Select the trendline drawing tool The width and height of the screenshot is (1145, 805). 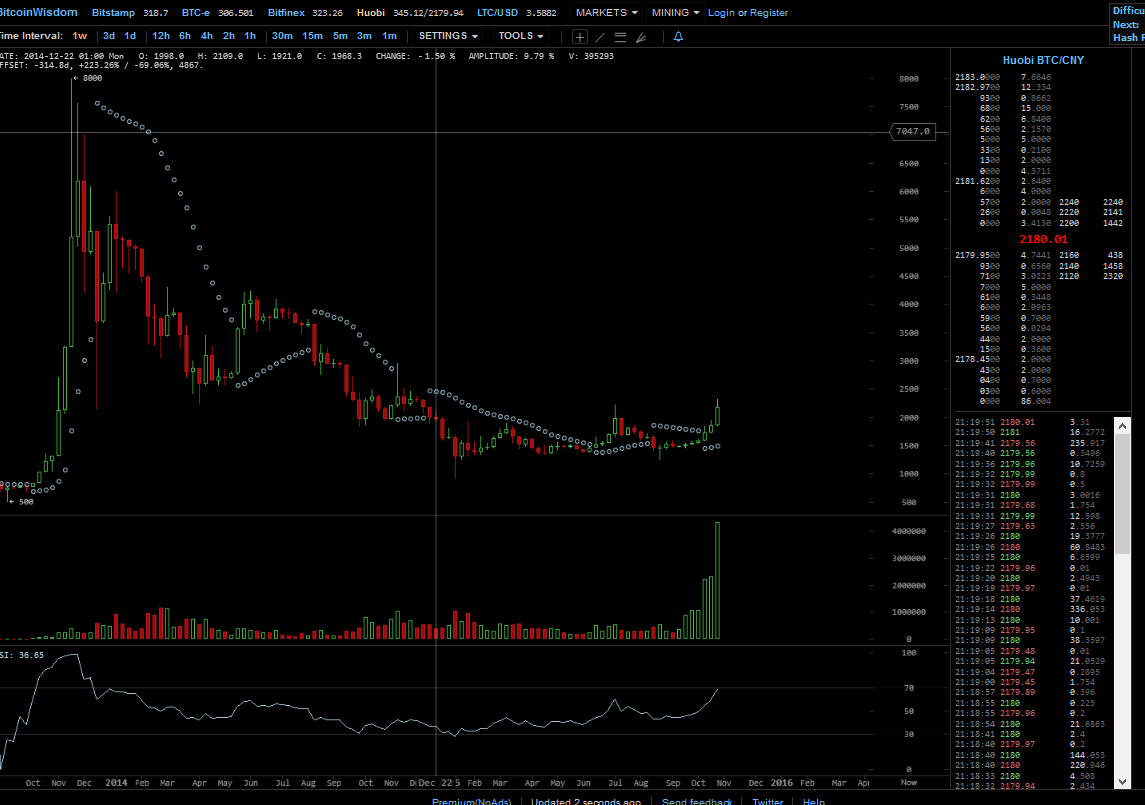click(600, 36)
